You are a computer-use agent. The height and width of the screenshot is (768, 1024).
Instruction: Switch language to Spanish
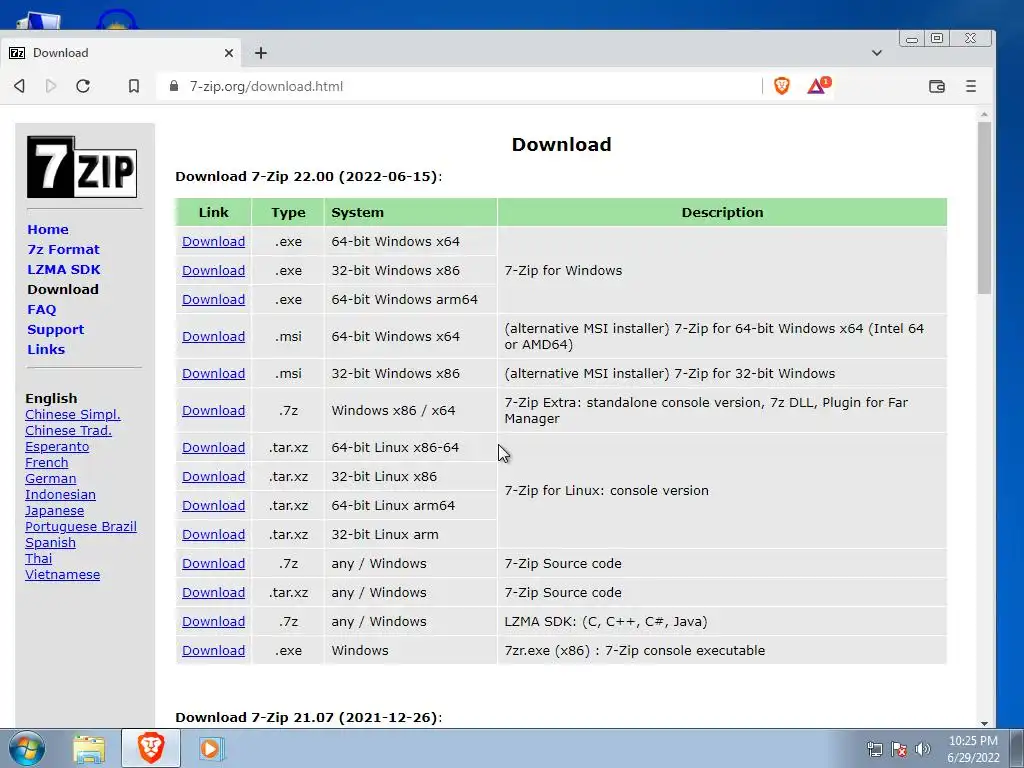click(50, 543)
